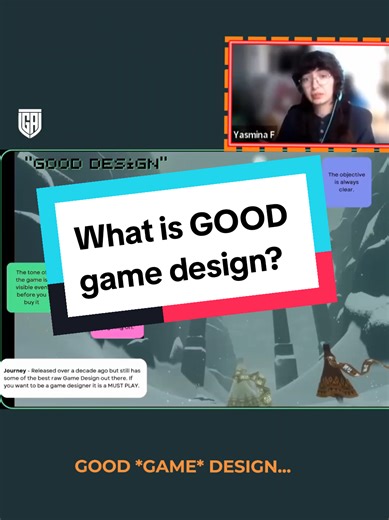This screenshot has height=520, width=389.
Task: Select the 'What is GOOD game design?' title card
Action: 187,246
